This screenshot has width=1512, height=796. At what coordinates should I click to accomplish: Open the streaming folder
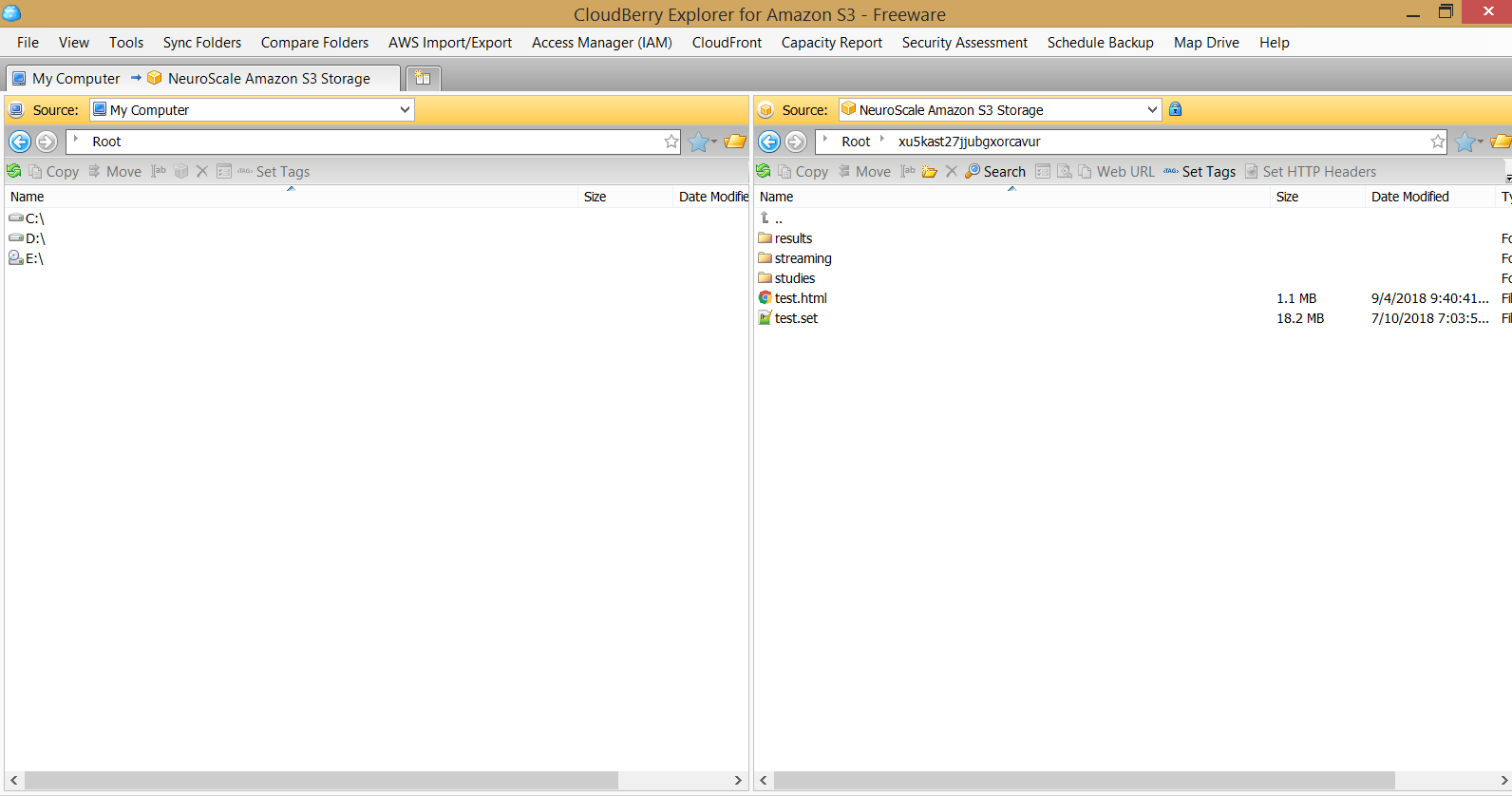(x=795, y=258)
